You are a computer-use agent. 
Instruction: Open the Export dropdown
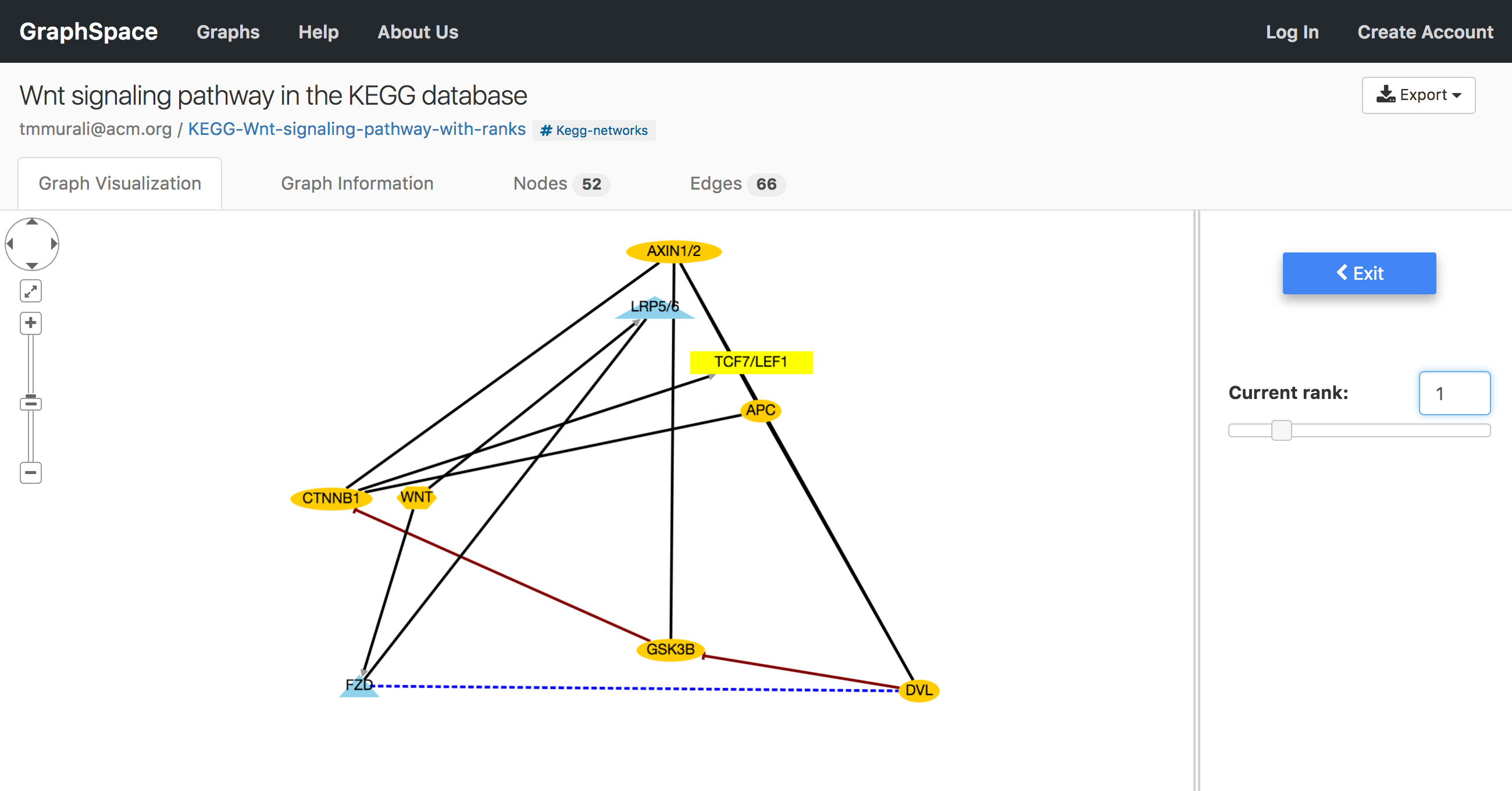click(x=1418, y=95)
